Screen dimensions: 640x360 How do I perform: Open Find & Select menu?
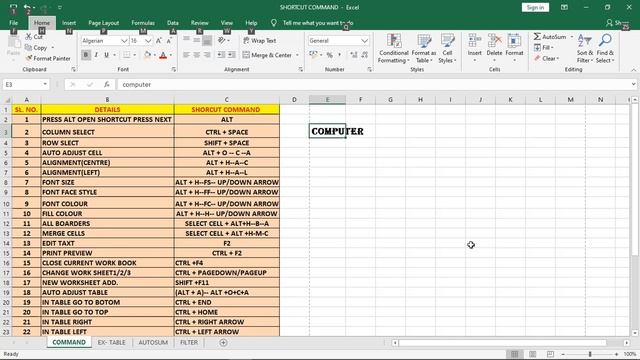click(x=605, y=49)
